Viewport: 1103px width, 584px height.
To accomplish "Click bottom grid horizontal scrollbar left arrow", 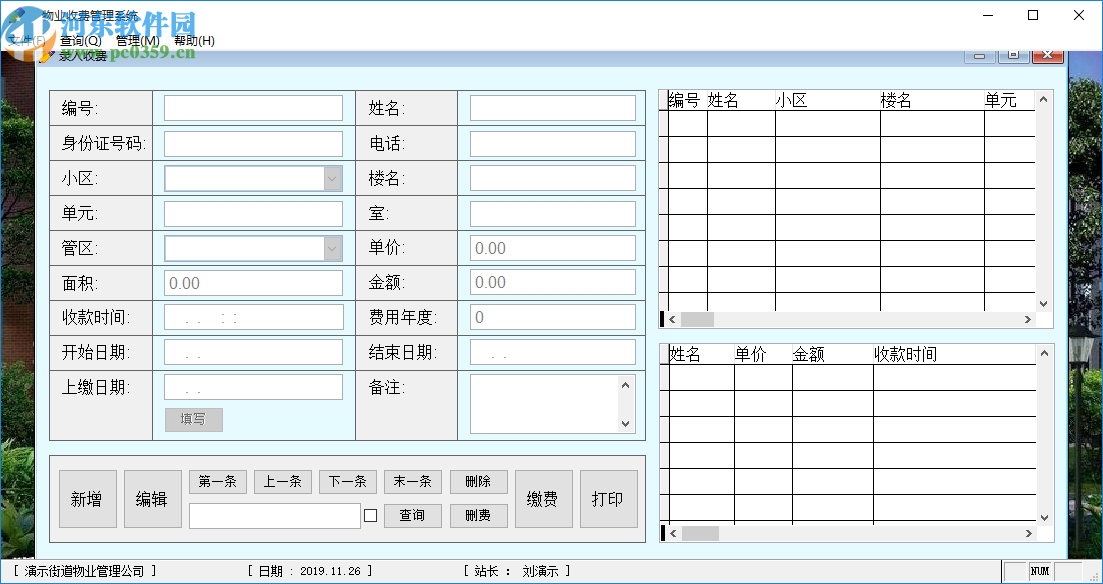I will (x=673, y=533).
